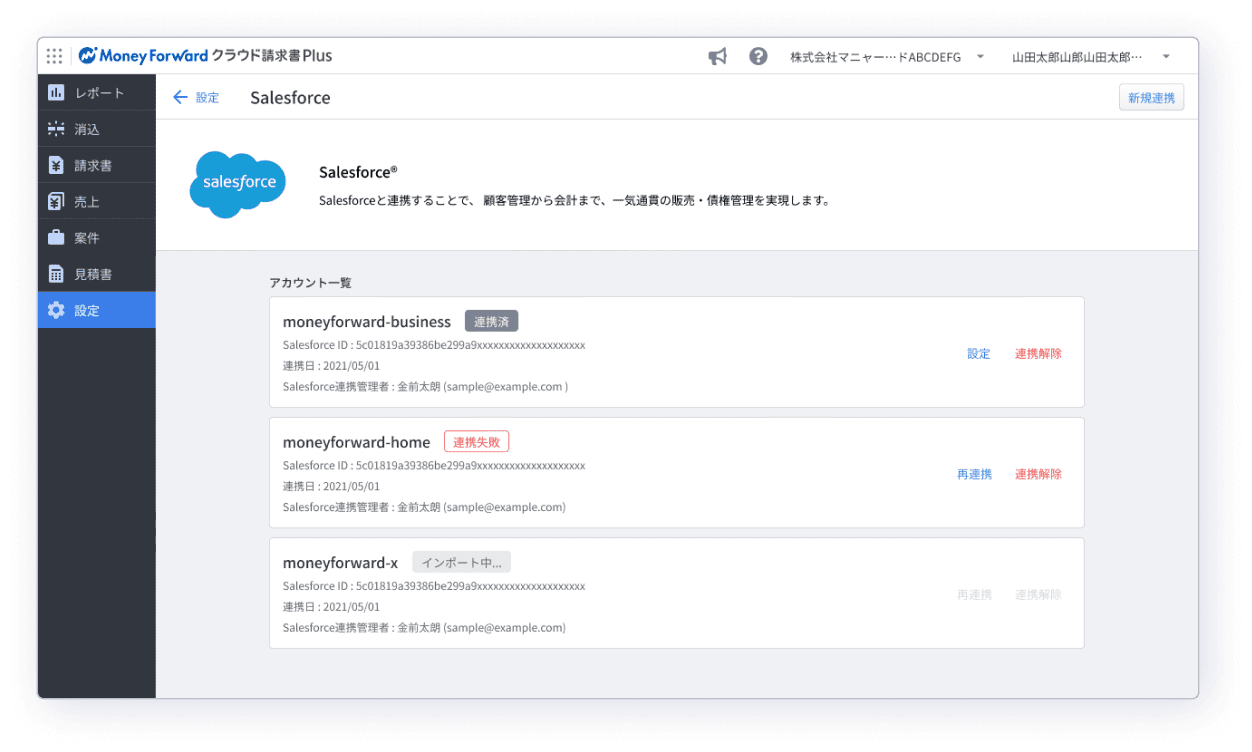This screenshot has height=752, width=1252.
Task: Click Salesforce ID line of moneyforward-business
Action: pos(434,345)
